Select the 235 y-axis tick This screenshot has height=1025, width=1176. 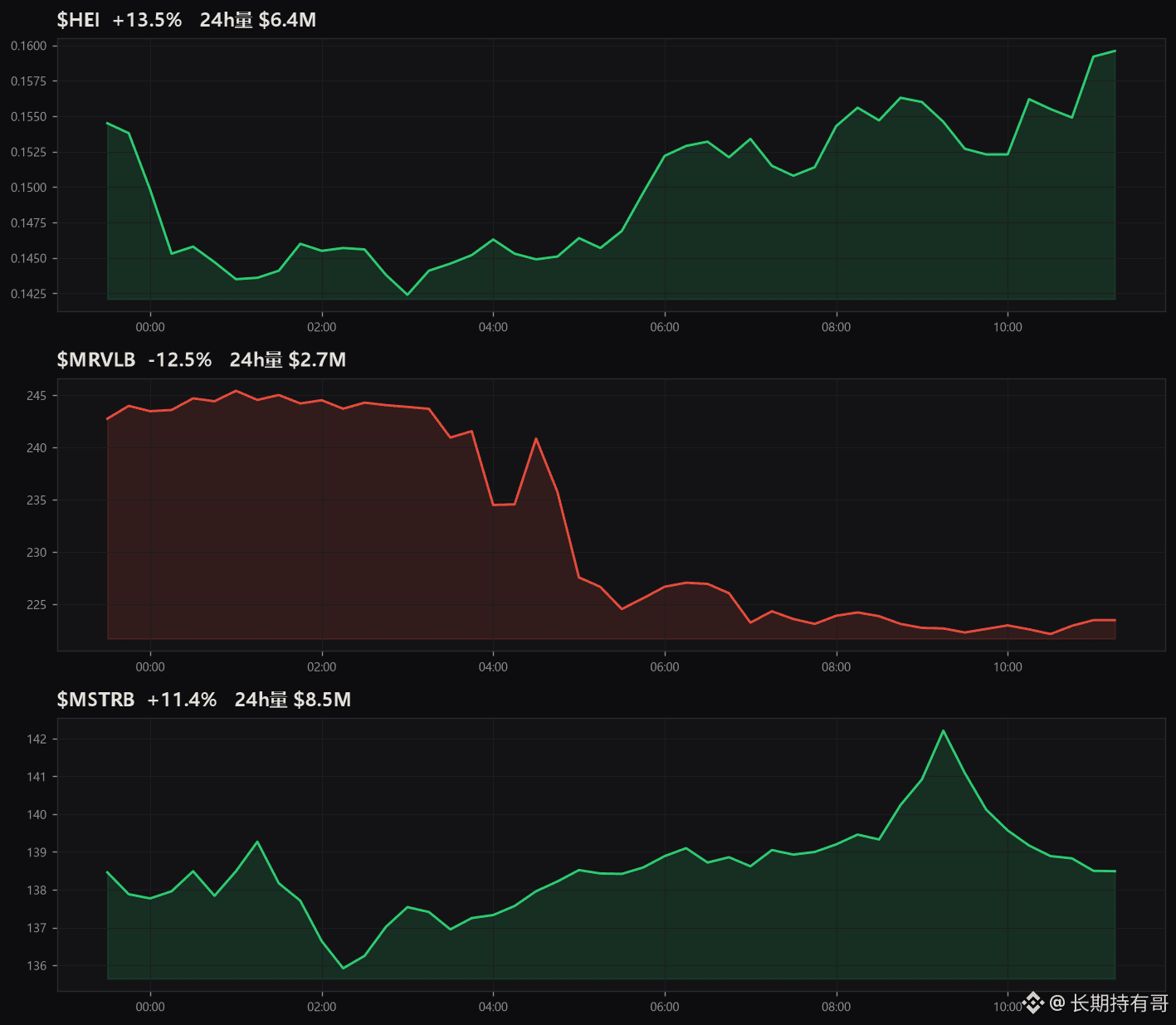pos(37,500)
